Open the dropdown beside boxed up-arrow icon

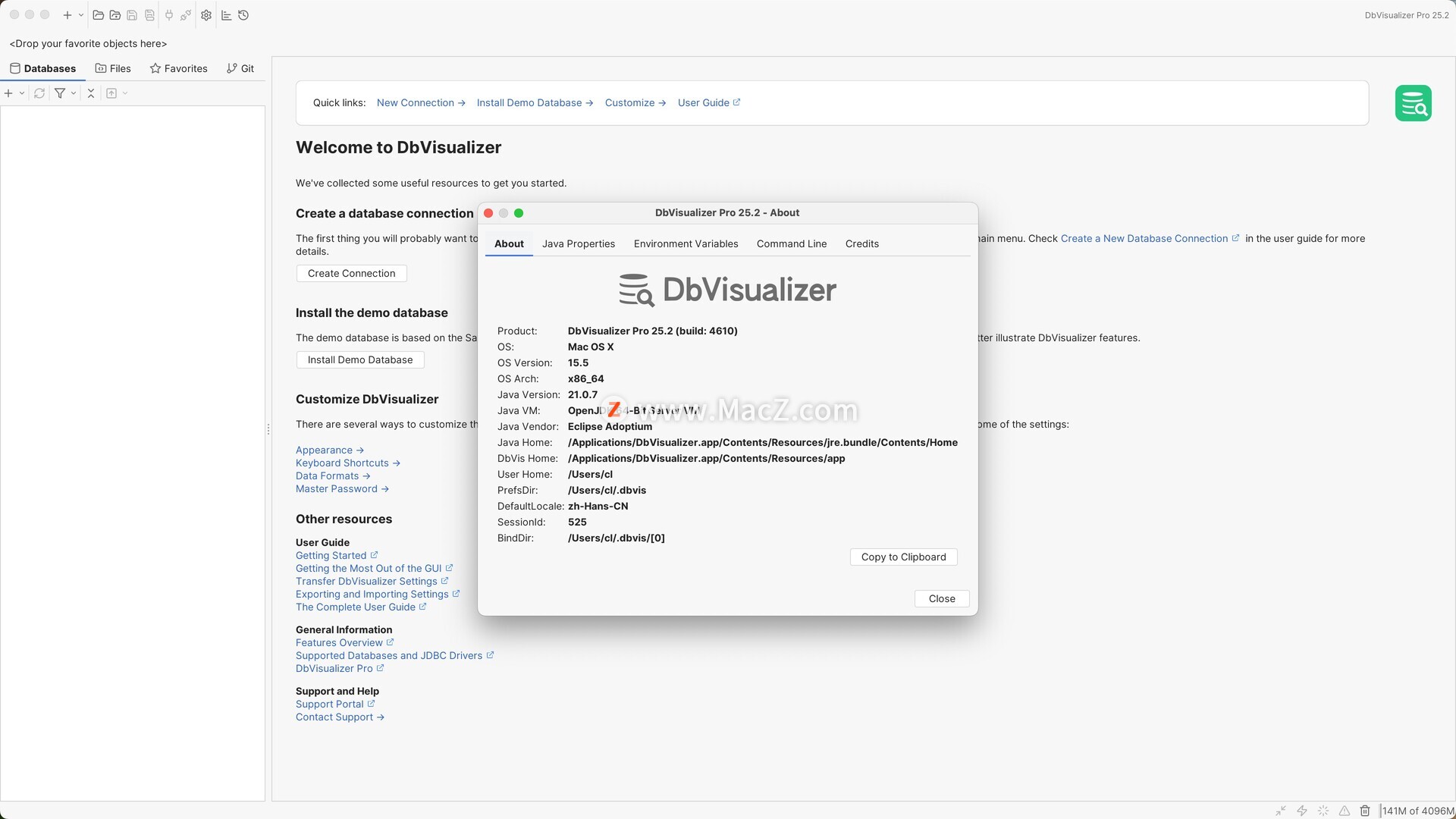pos(125,93)
